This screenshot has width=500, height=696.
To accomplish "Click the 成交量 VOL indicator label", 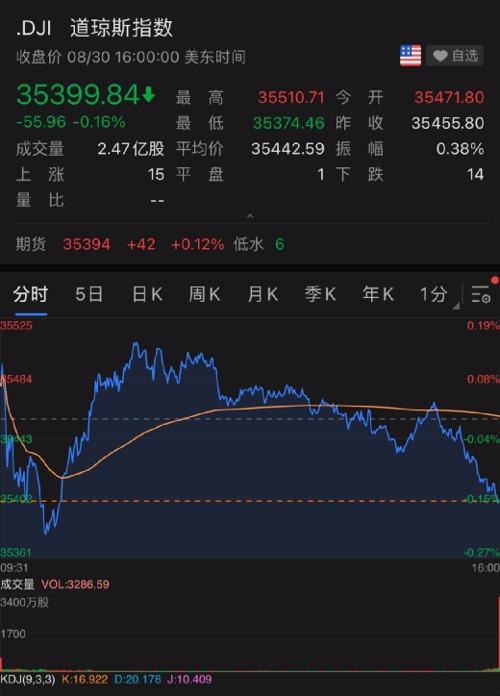I will pyautogui.click(x=55, y=584).
